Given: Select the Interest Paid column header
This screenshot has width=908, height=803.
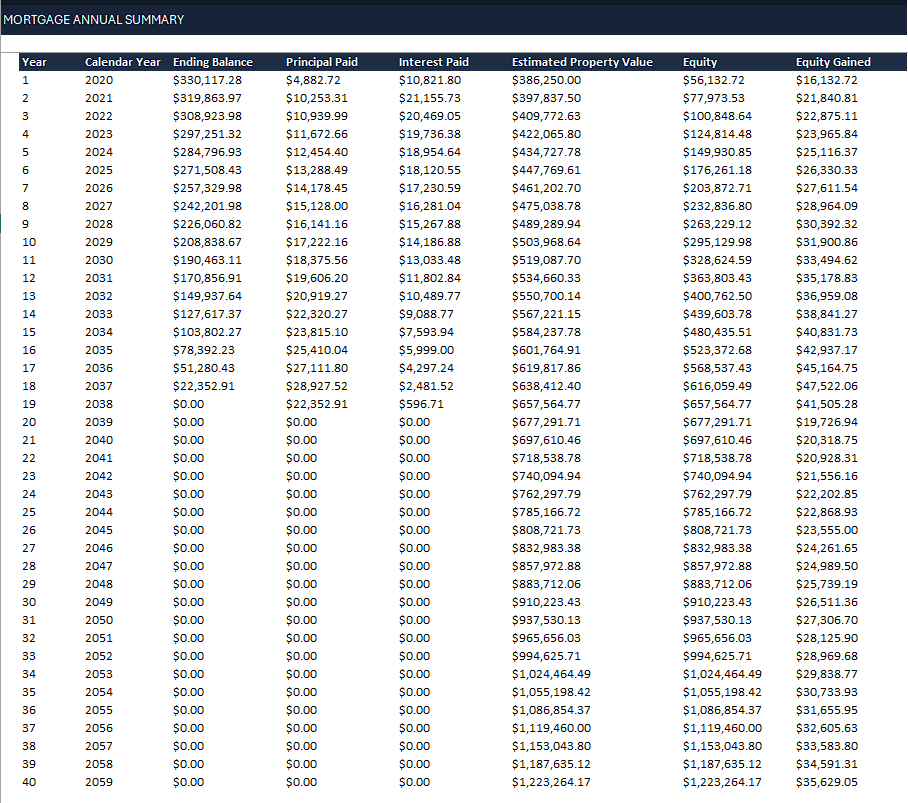Looking at the screenshot, I should tap(433, 62).
